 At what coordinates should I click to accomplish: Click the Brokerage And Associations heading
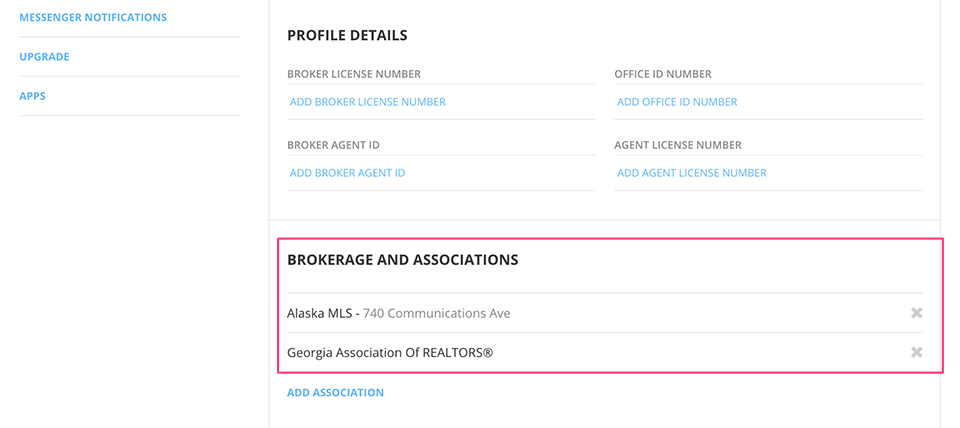click(402, 260)
